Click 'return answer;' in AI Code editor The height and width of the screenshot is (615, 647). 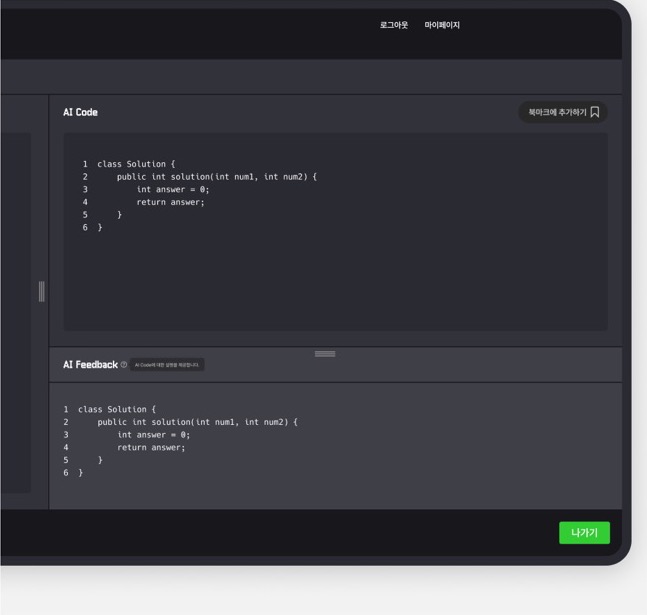click(170, 202)
